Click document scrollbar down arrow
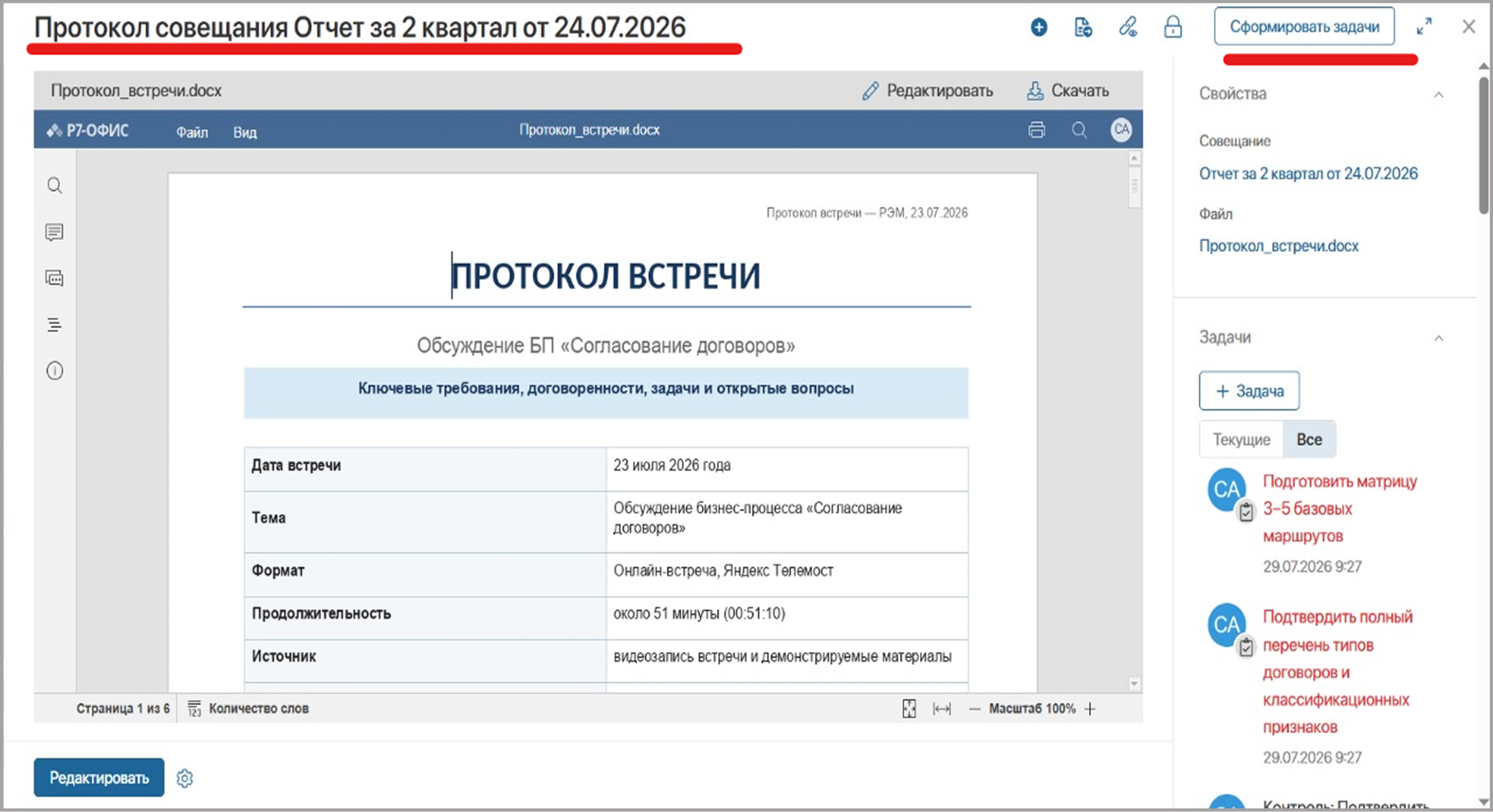 pos(1135,684)
